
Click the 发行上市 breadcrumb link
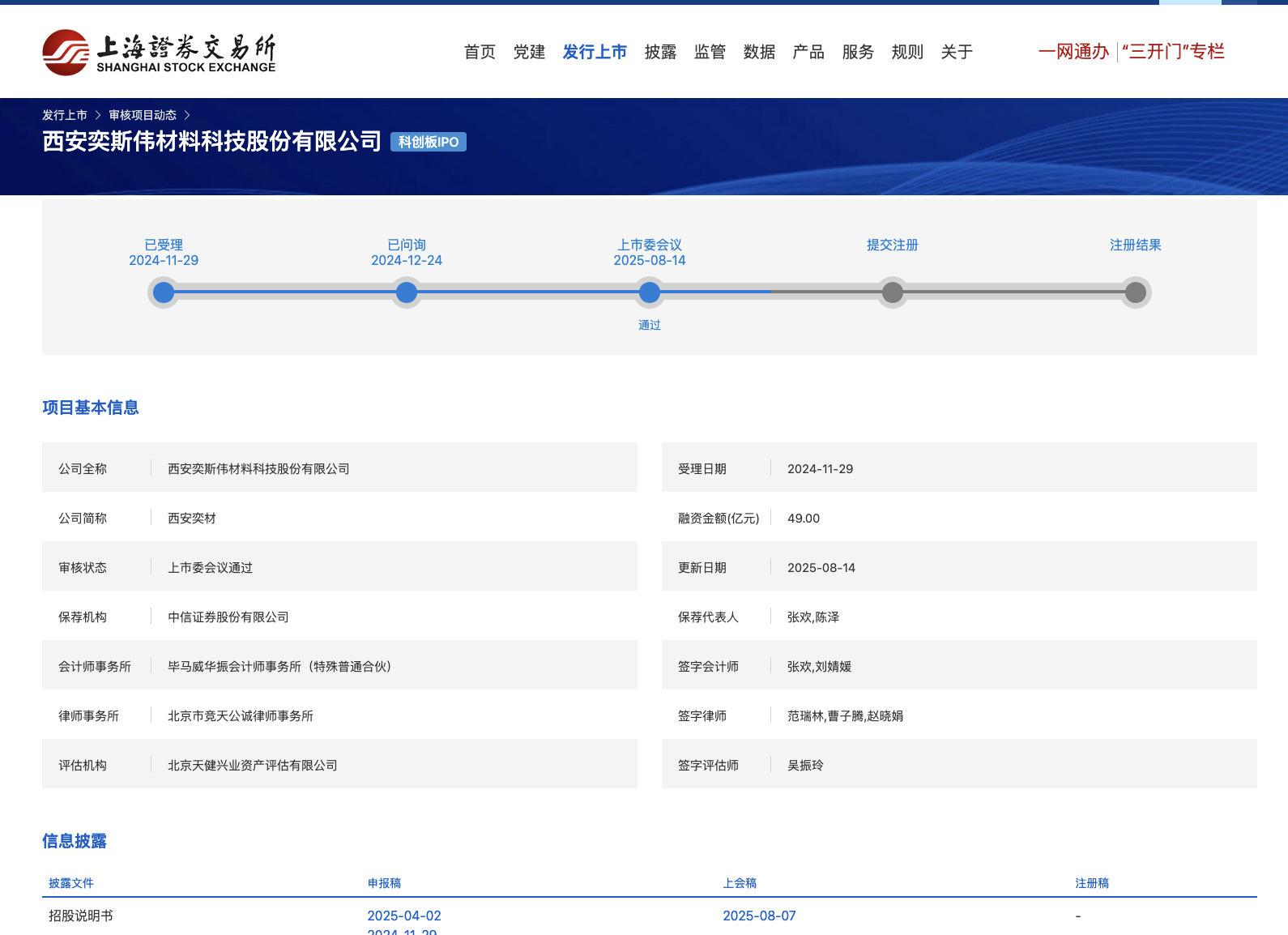(x=65, y=115)
